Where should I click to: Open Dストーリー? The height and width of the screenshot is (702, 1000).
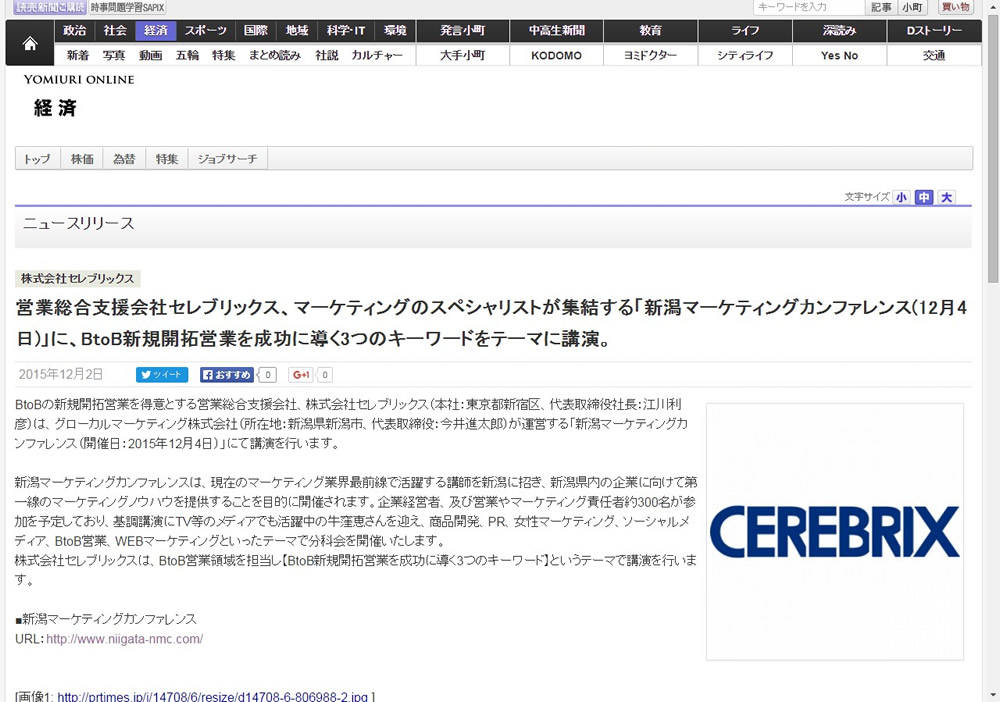(x=934, y=31)
